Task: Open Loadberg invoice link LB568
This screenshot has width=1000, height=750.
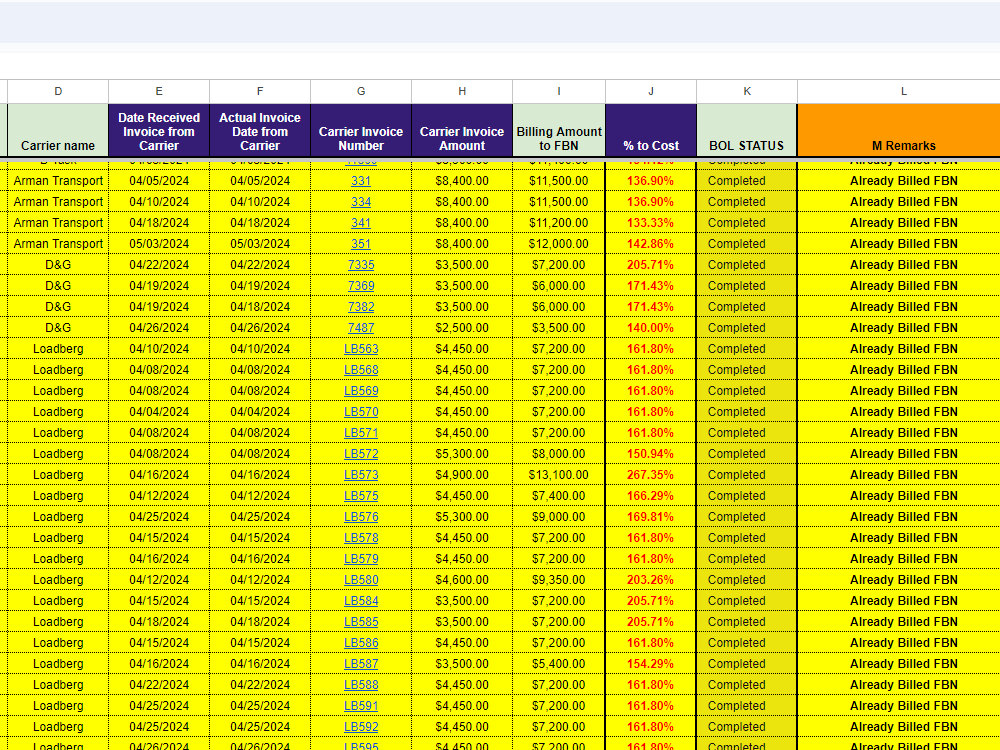Action: 361,370
